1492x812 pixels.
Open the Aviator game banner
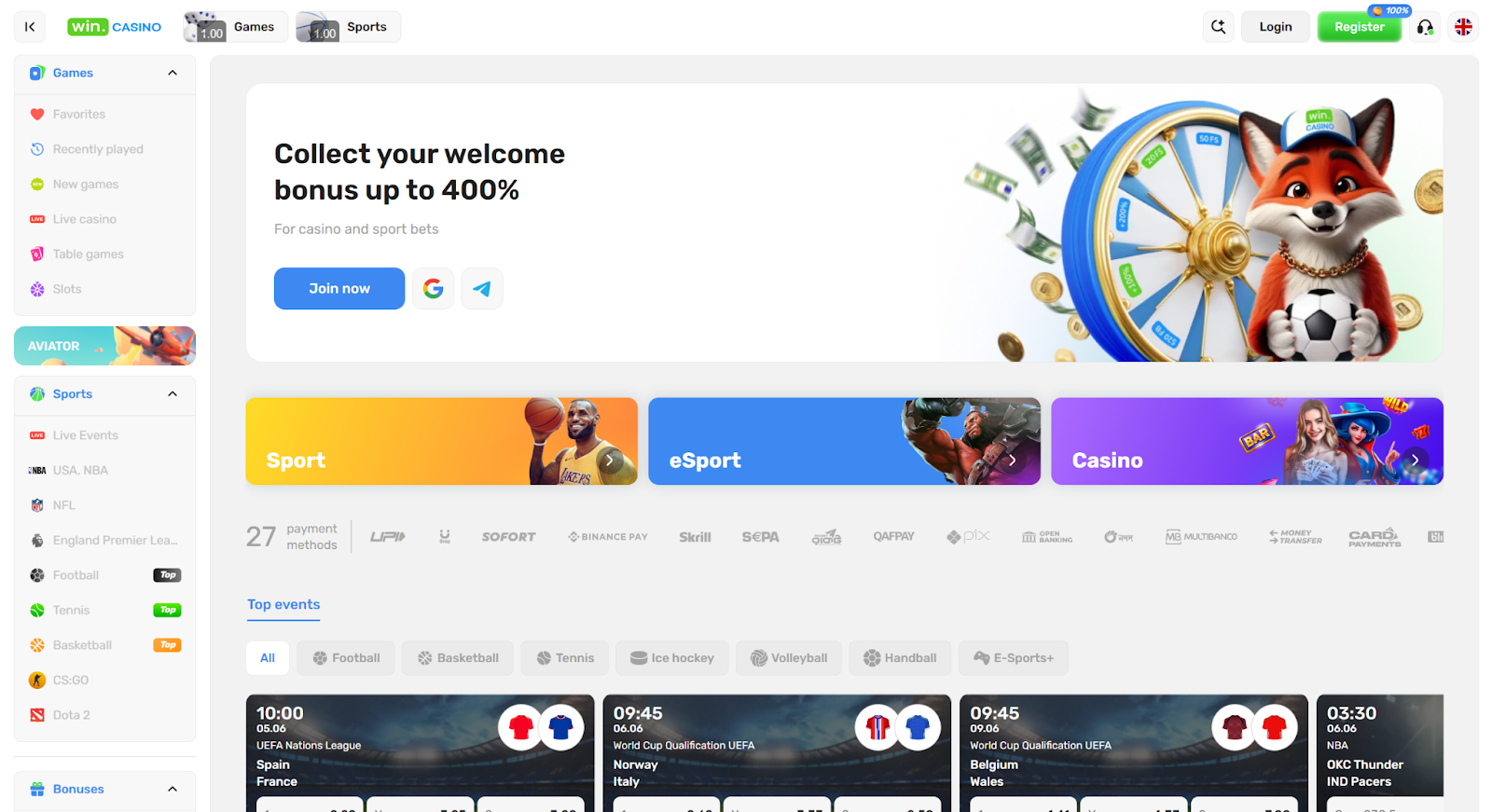point(104,346)
